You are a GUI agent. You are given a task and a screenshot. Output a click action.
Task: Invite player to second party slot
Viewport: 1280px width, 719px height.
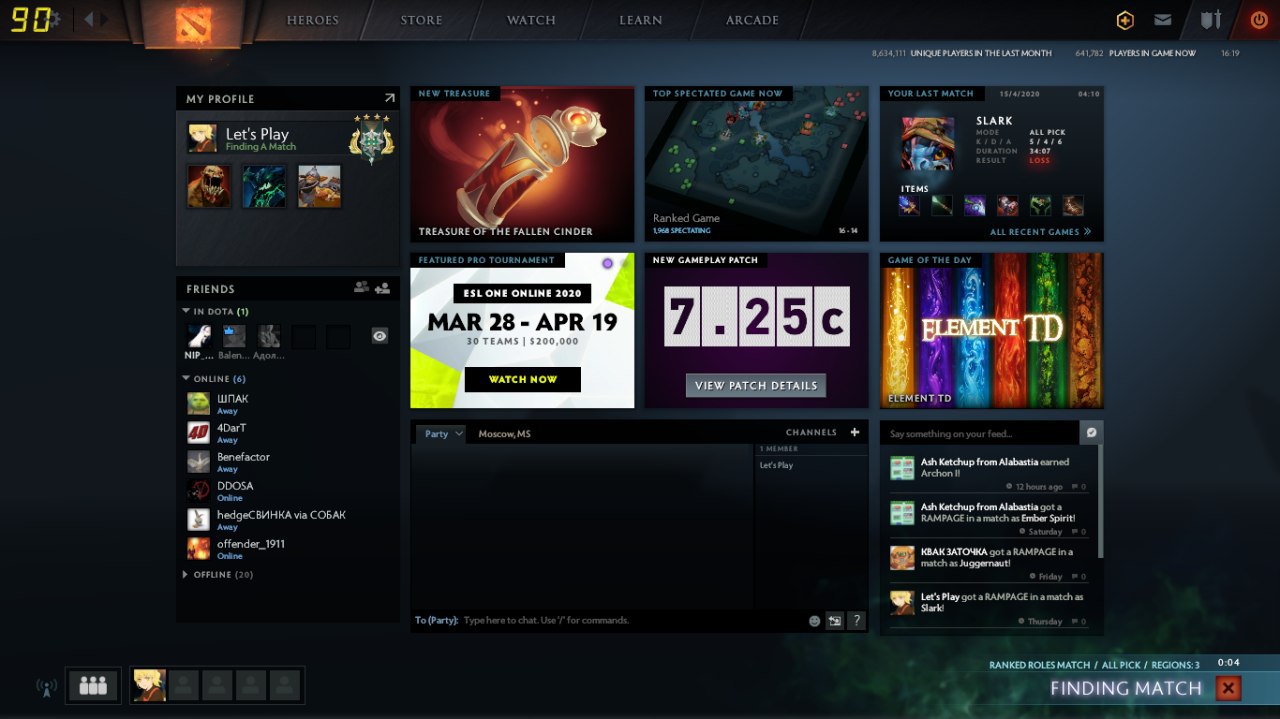tap(183, 685)
